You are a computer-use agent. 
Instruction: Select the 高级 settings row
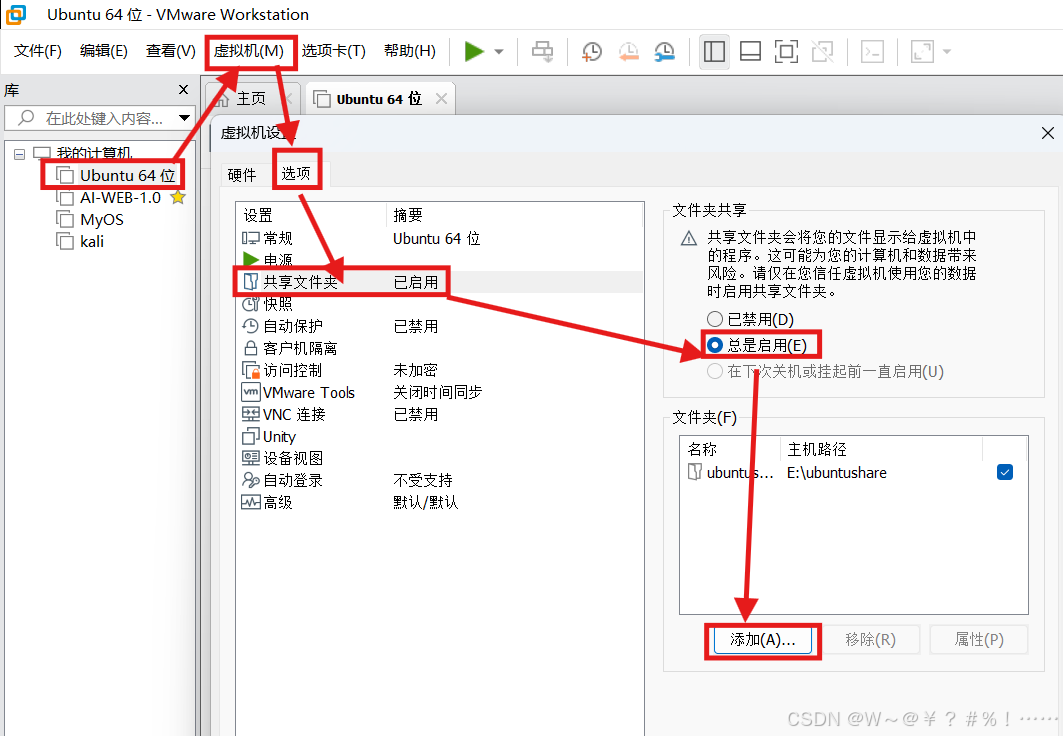click(439, 502)
